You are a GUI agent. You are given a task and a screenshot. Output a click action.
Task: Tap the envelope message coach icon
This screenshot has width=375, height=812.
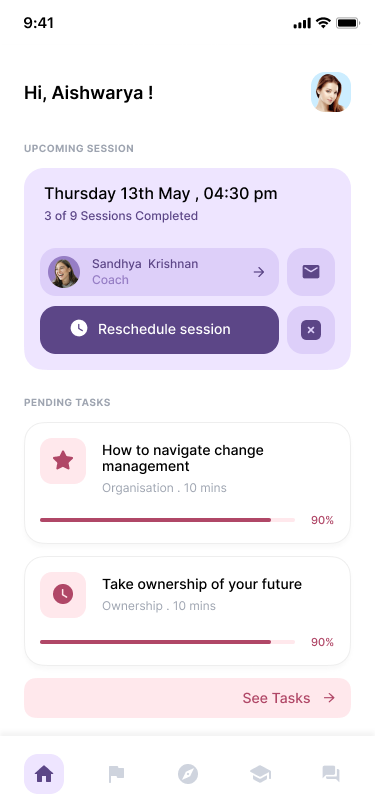pyautogui.click(x=311, y=272)
